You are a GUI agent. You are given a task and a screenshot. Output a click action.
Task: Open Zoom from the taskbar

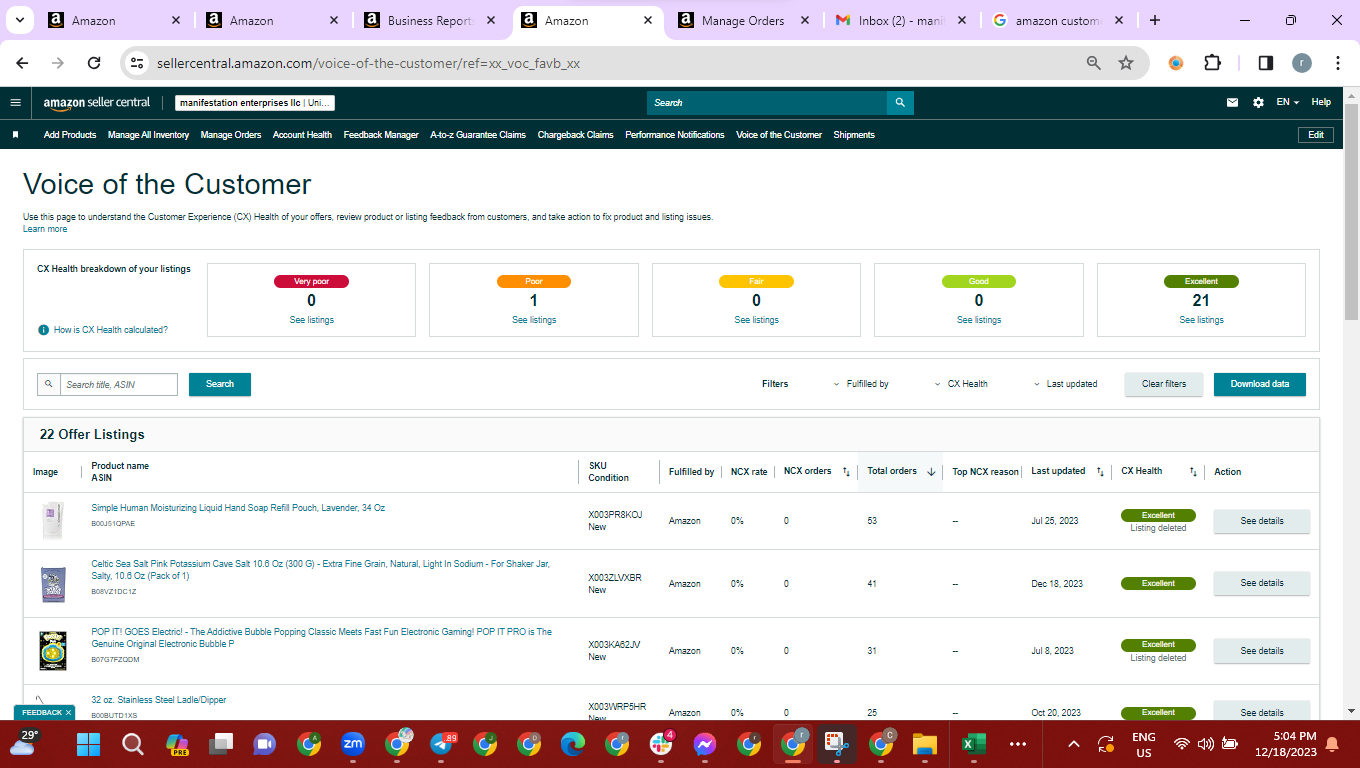[x=353, y=744]
